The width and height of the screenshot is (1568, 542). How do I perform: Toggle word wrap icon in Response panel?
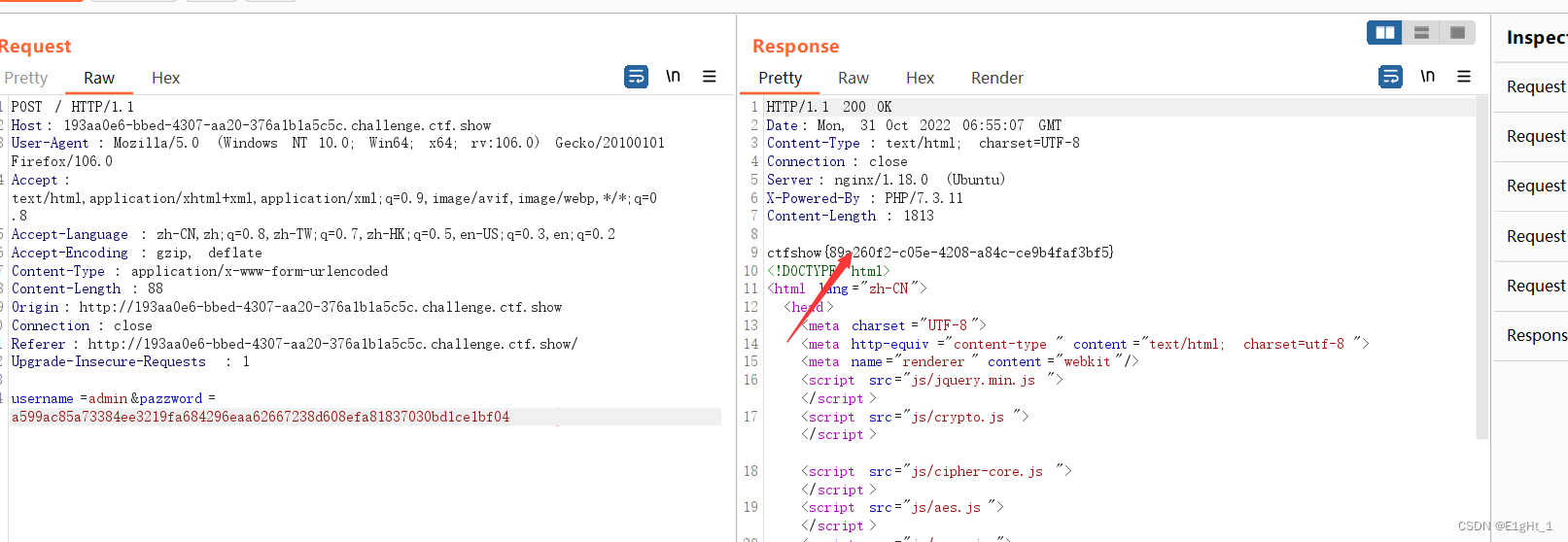[1390, 77]
